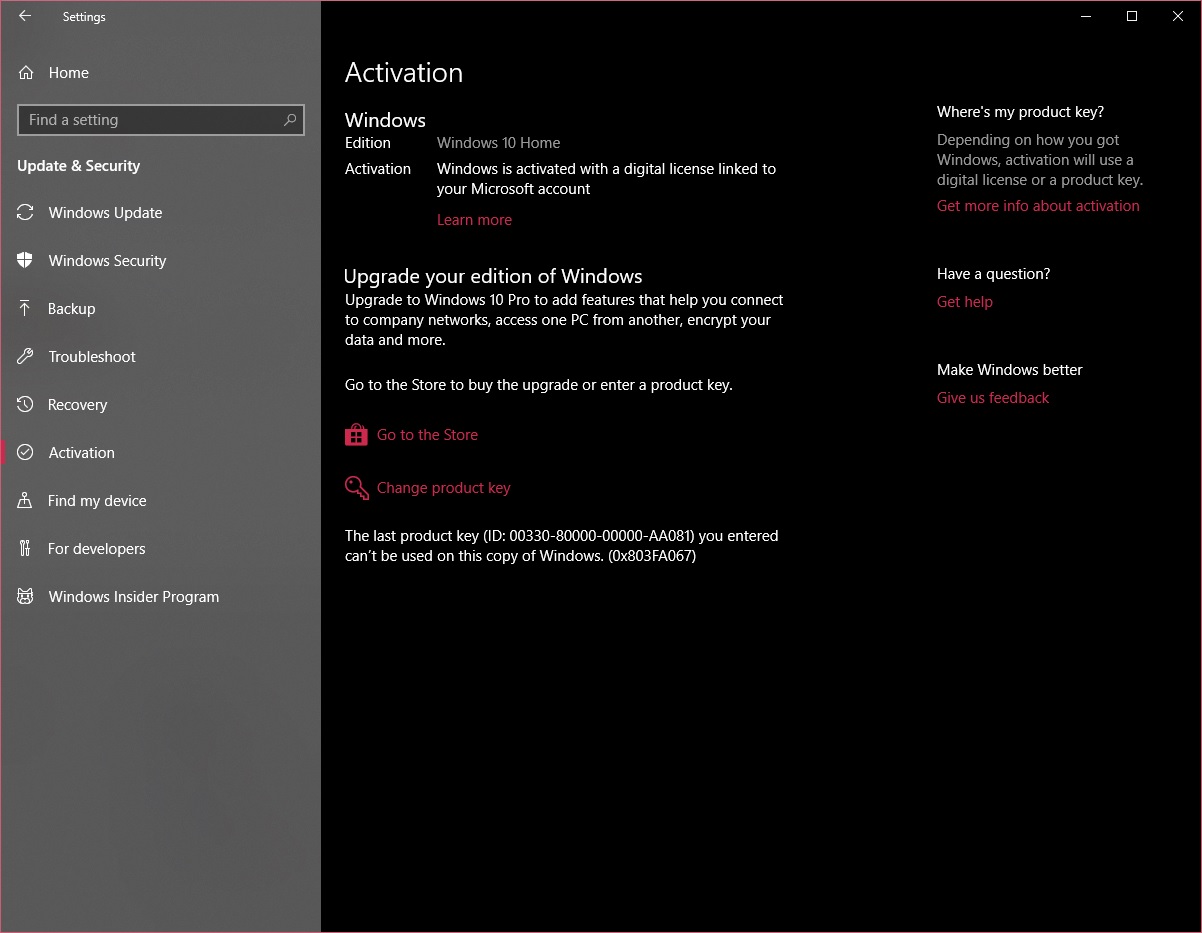Screen dimensions: 1202x933
Task: Click Go to the Store link
Action: tap(427, 435)
